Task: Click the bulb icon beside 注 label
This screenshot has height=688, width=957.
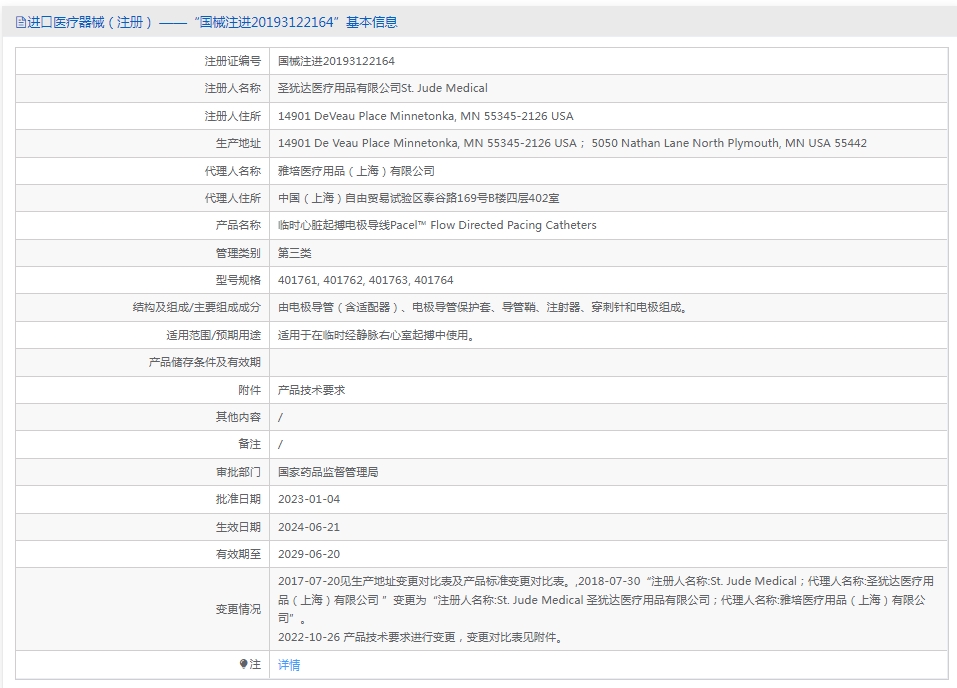Action: (x=244, y=664)
